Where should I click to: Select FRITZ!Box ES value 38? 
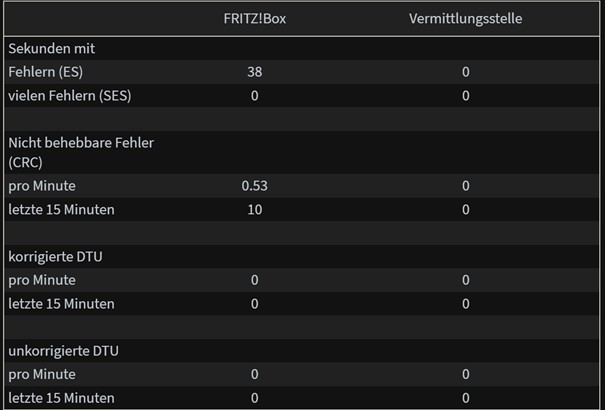pos(255,72)
